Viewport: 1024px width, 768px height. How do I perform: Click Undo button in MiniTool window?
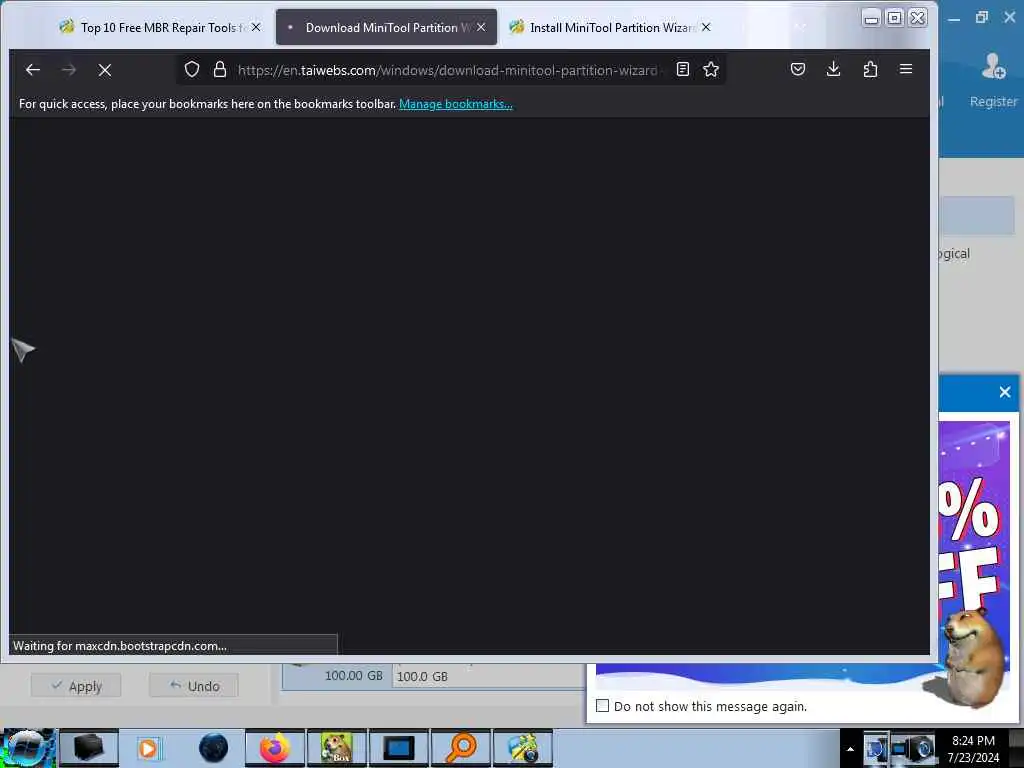tap(193, 686)
